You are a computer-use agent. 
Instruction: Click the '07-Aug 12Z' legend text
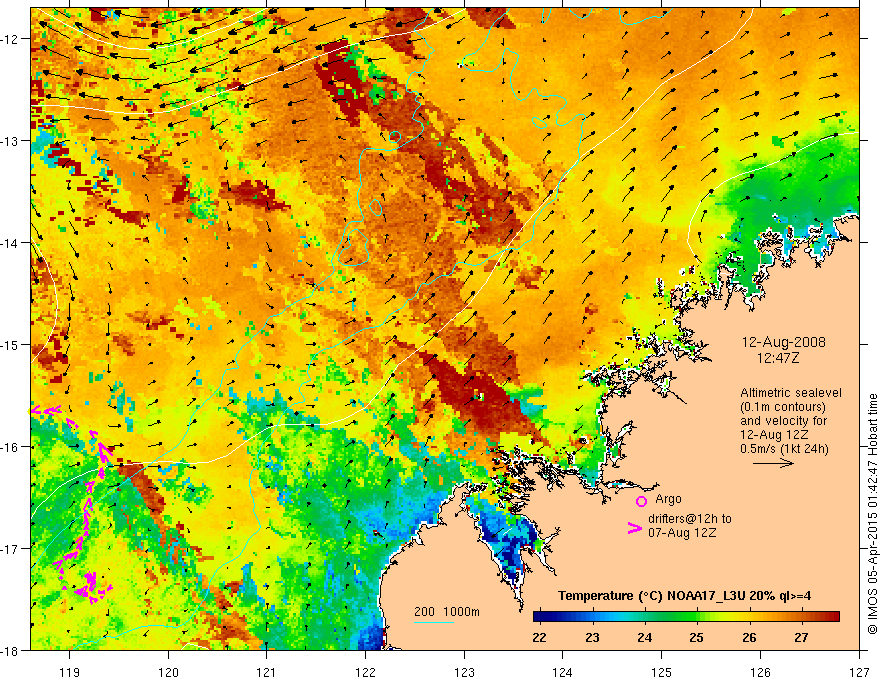tap(682, 532)
